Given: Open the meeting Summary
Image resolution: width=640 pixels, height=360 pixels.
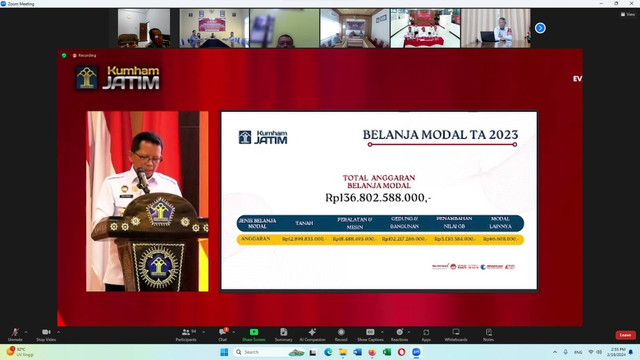Looking at the screenshot, I should point(284,335).
